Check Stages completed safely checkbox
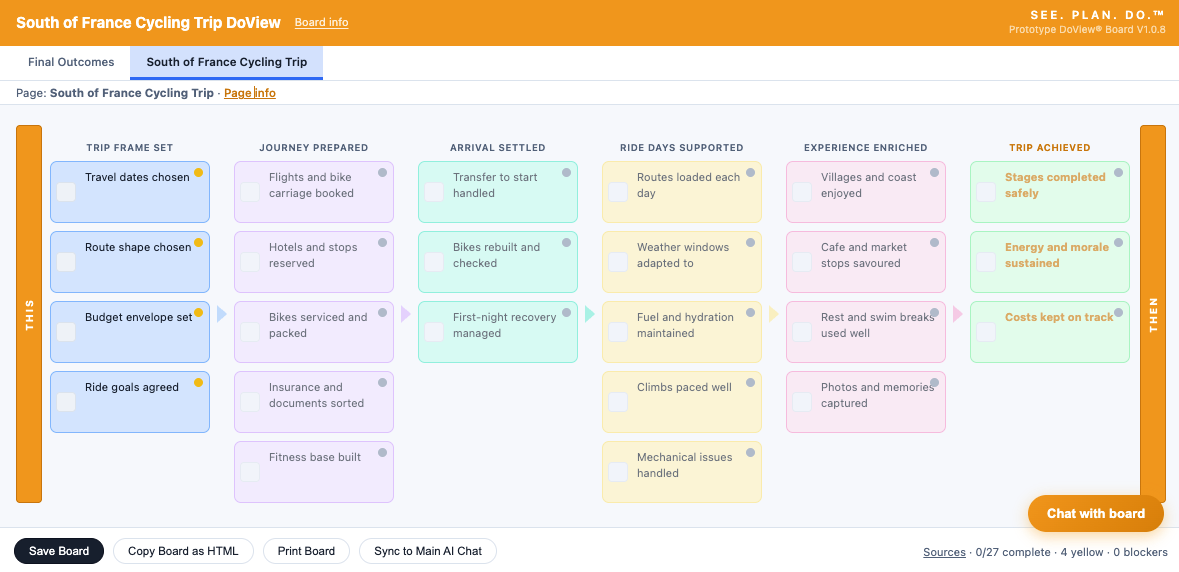1179x572 pixels. click(x=986, y=192)
